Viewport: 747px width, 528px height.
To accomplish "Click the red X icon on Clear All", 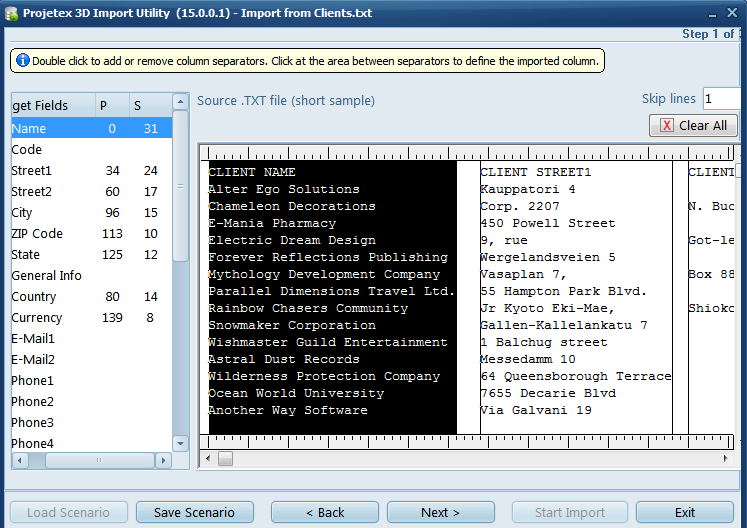I will point(666,125).
